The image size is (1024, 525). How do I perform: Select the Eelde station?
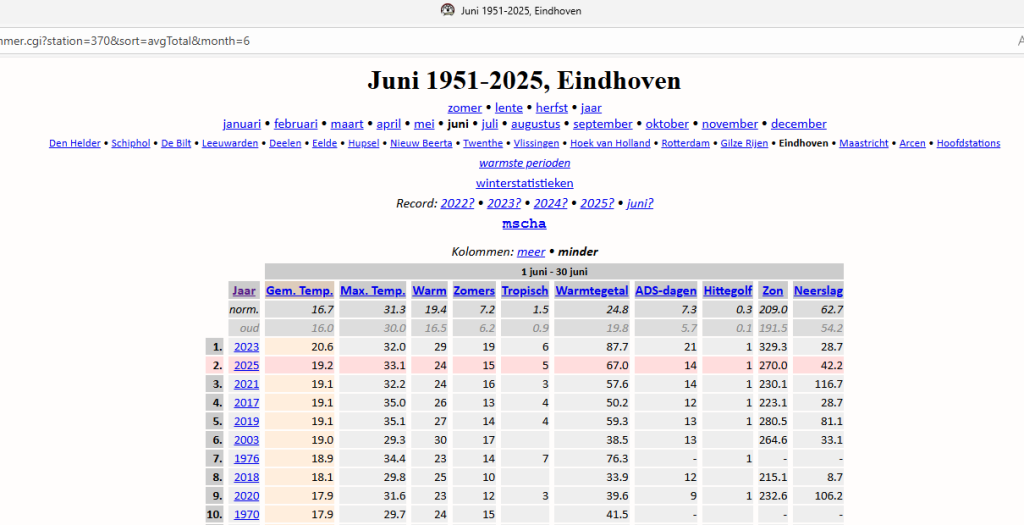click(x=325, y=143)
